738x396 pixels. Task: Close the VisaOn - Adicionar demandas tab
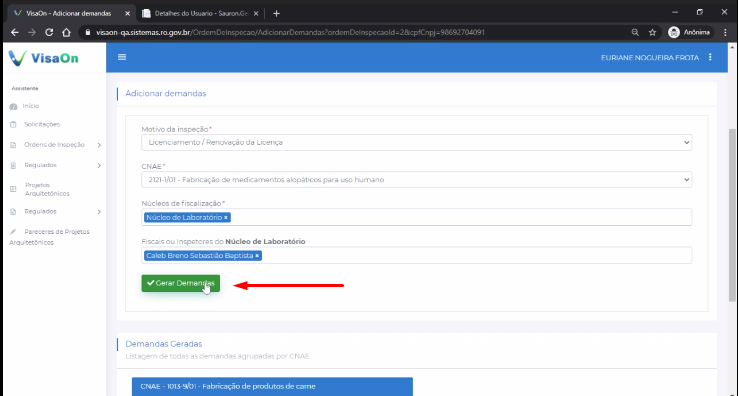point(128,14)
